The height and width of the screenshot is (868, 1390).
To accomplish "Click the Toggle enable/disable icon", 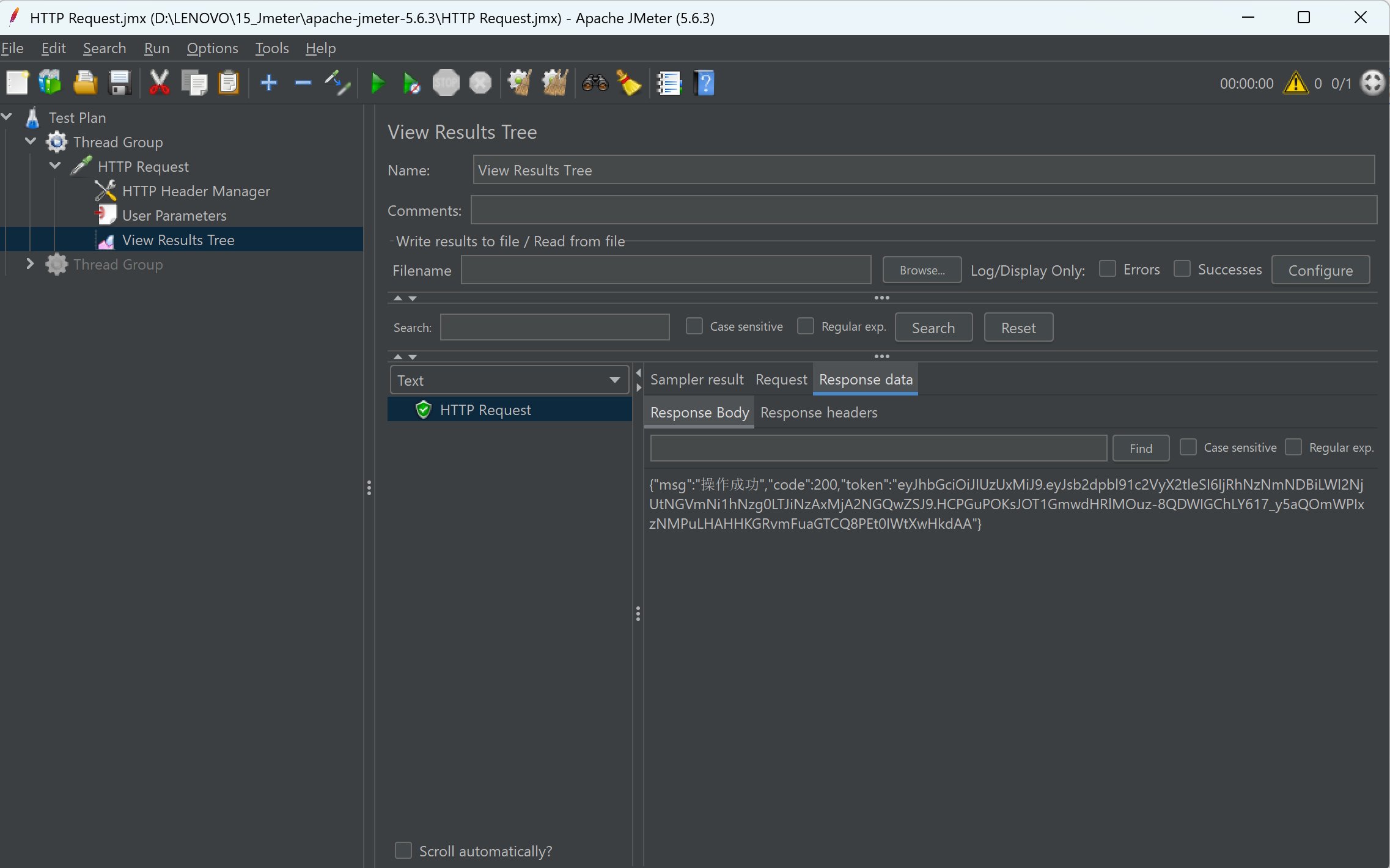I will [337, 83].
